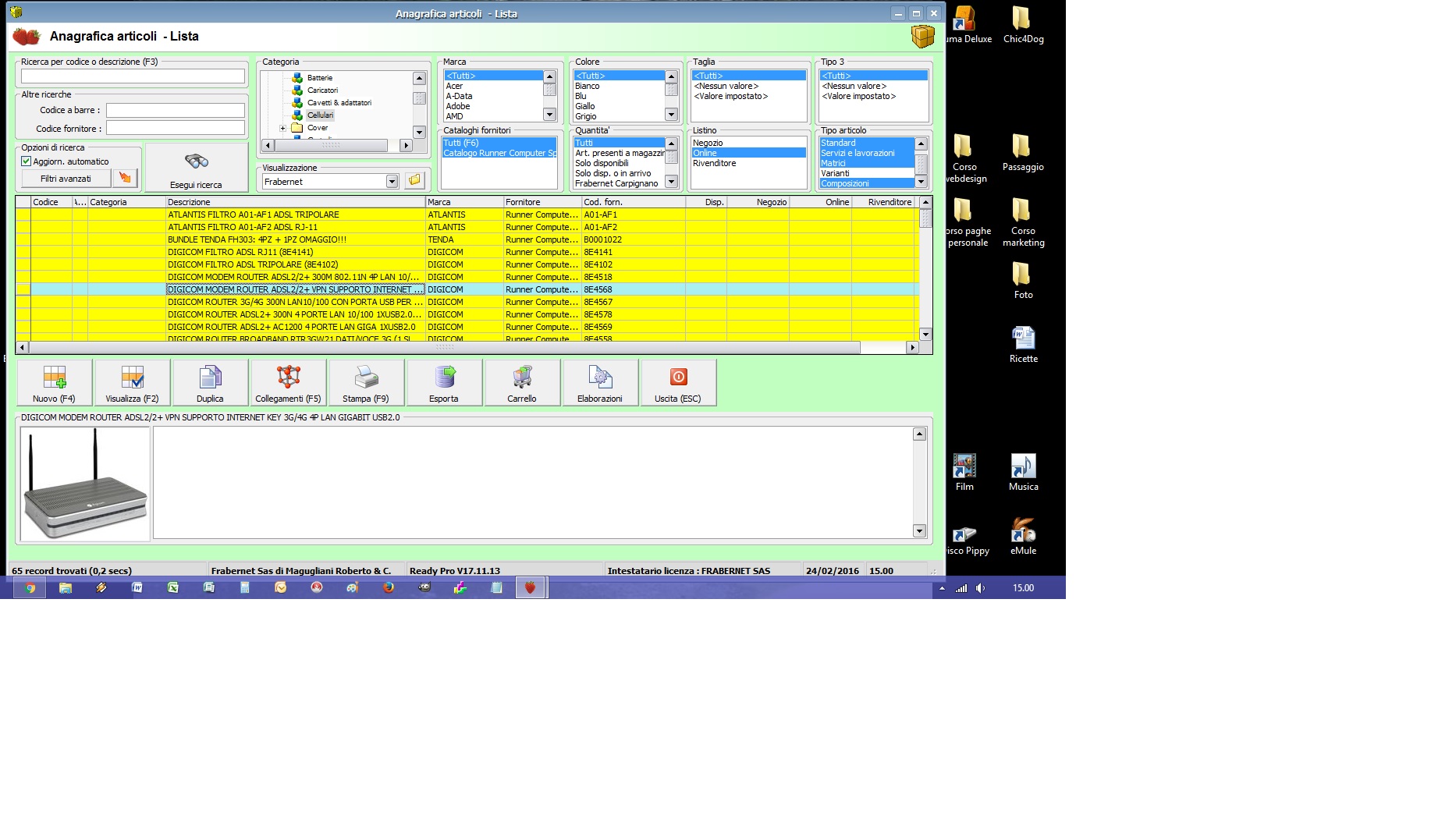
Task: Click the Codice a barre input field
Action: (176, 110)
